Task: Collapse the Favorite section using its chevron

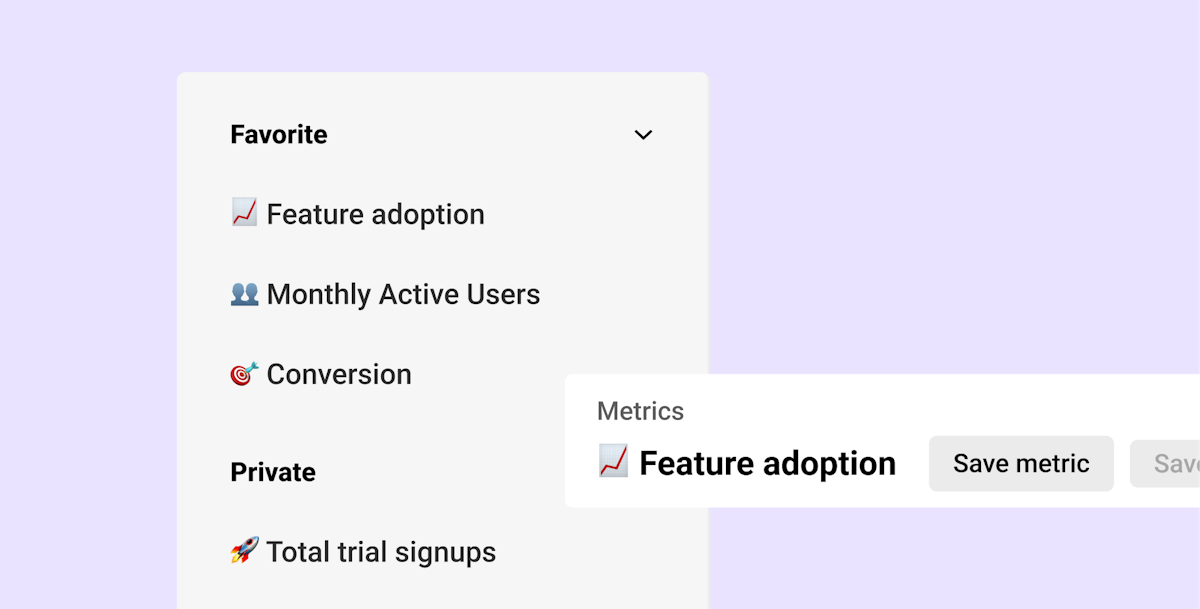Action: tap(643, 135)
